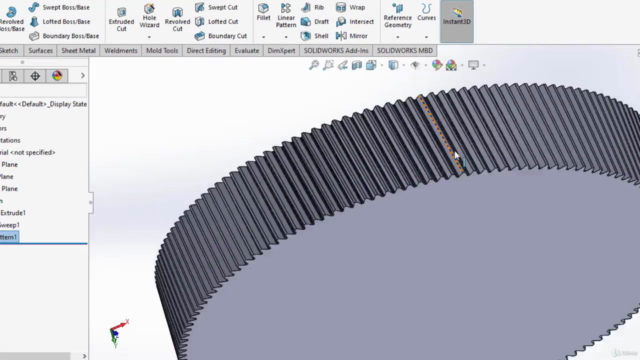
Task: Select the highlighted Pattern1 feature in tree
Action: click(x=9, y=237)
